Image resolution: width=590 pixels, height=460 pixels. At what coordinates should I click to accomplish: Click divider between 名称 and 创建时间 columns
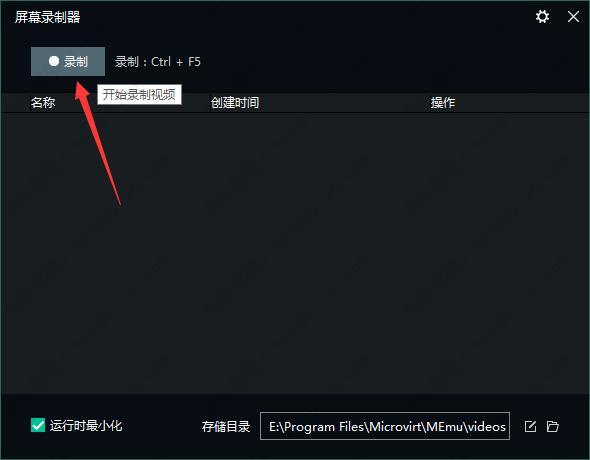(210, 102)
